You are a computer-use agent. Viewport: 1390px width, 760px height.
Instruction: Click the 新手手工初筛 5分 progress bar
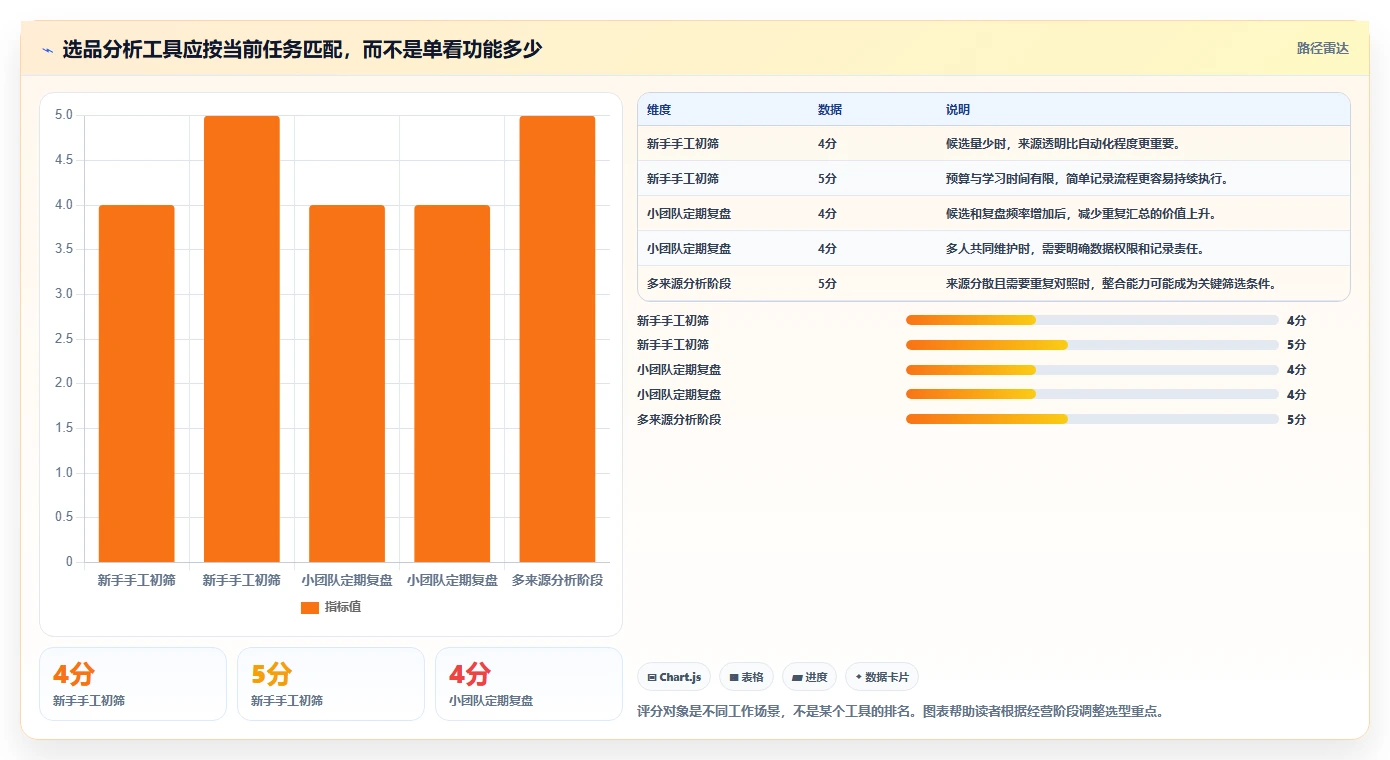(x=1092, y=345)
